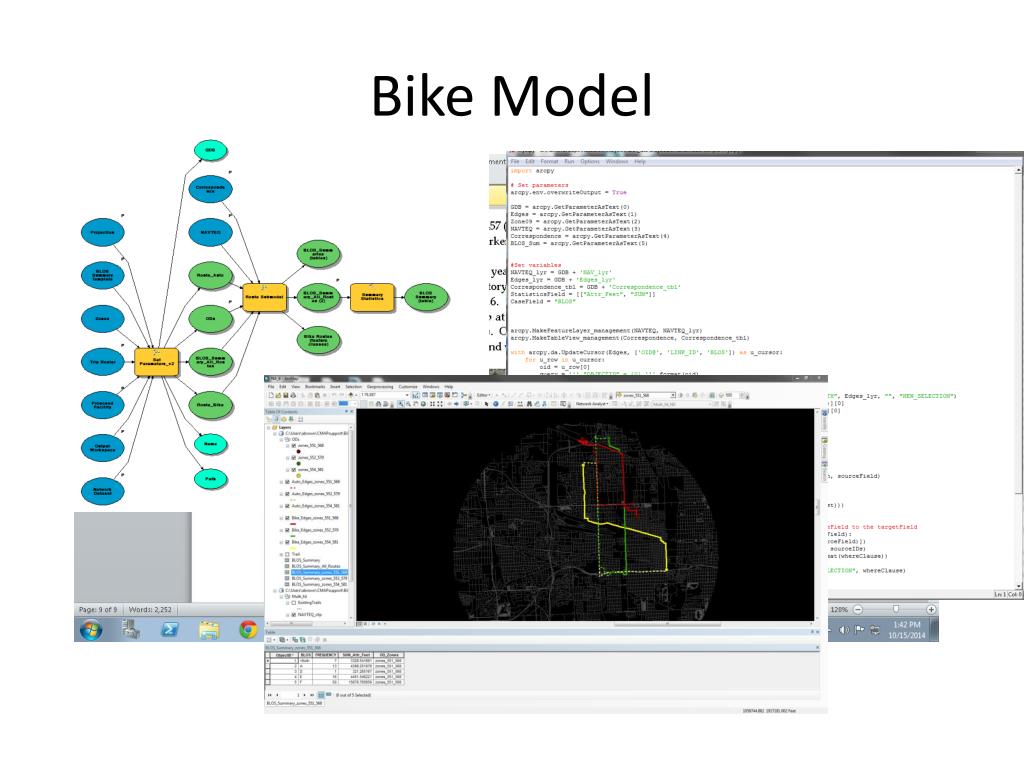Toggle the NAVTEQ_clip layer checkbox
Image resolution: width=1024 pixels, height=768 pixels.
[x=294, y=615]
